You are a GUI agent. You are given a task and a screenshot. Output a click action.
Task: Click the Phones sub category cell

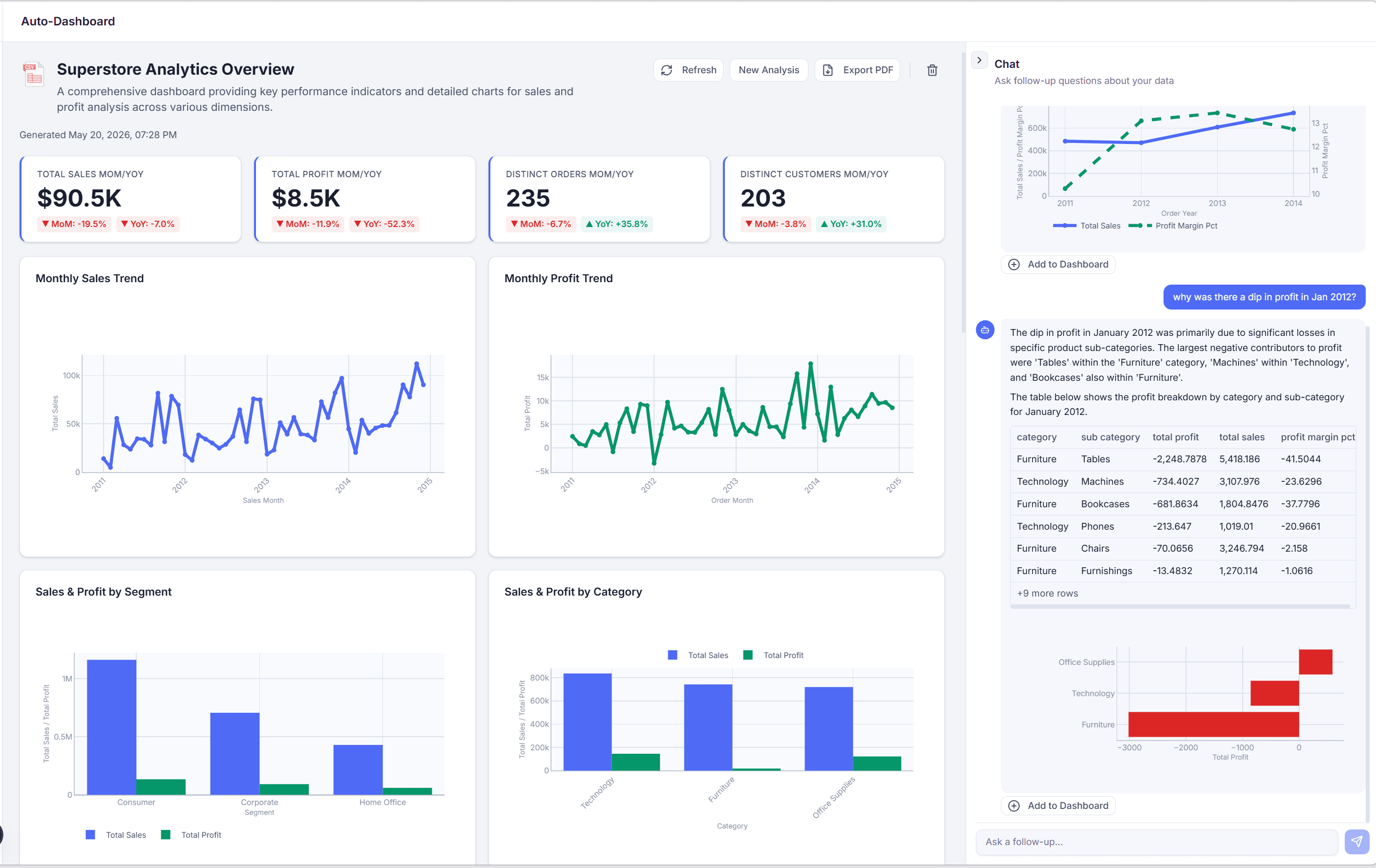1097,526
